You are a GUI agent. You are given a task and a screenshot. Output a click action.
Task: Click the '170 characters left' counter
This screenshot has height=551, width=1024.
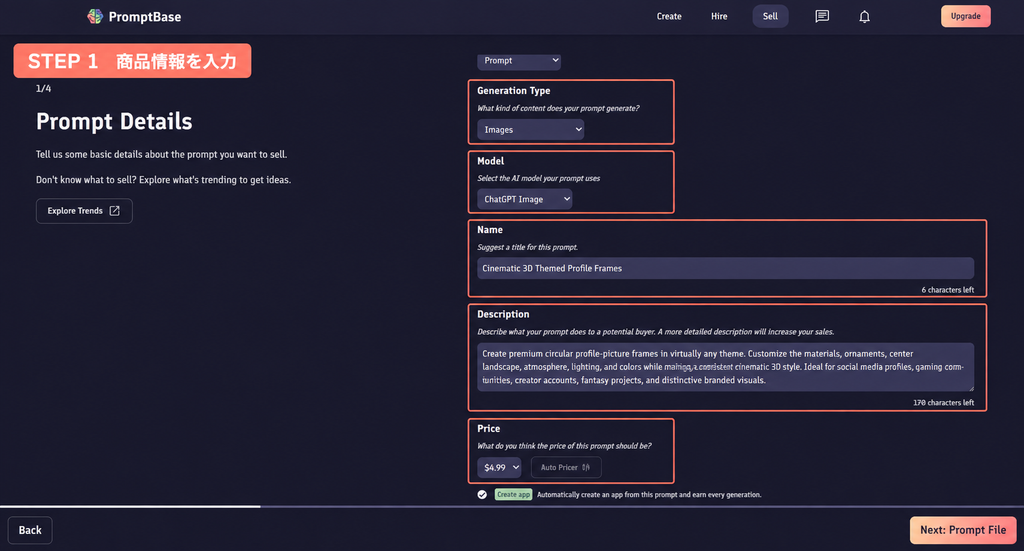943,403
